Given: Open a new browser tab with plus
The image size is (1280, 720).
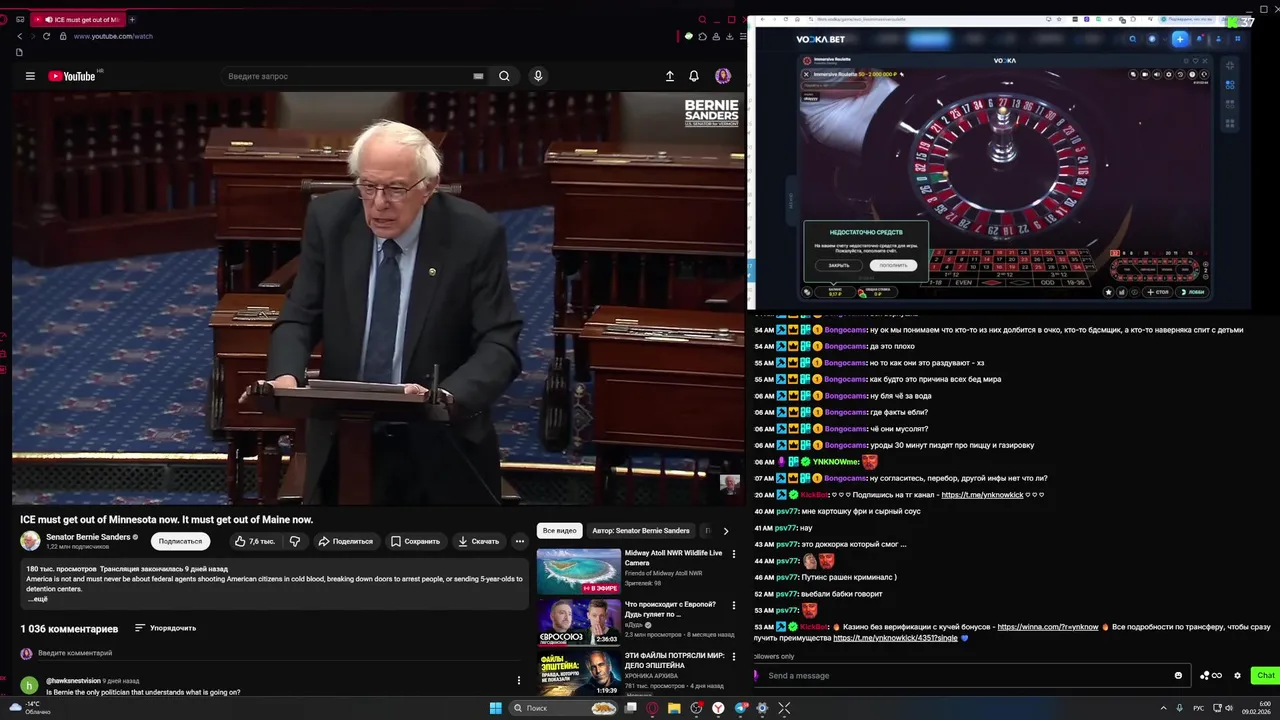Looking at the screenshot, I should pos(132,19).
